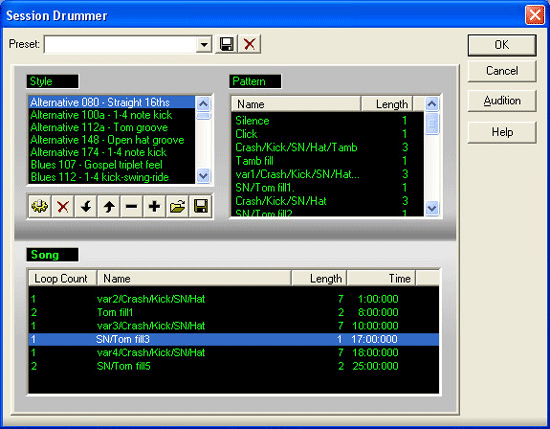Select the Tamb fill pattern

coord(328,161)
